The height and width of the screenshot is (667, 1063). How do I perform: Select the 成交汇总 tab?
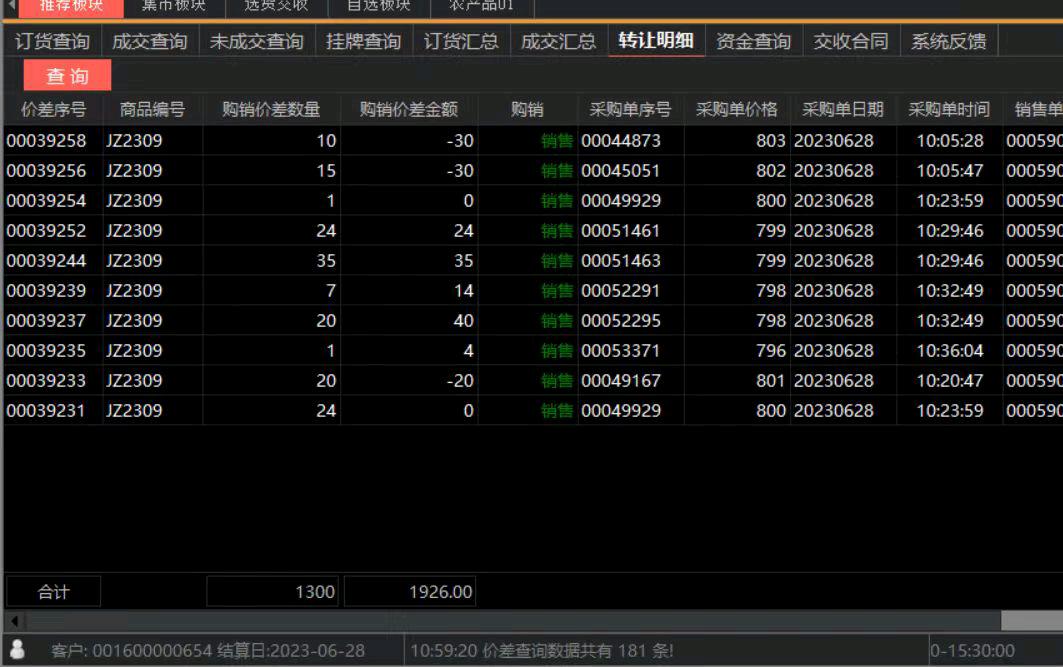558,41
